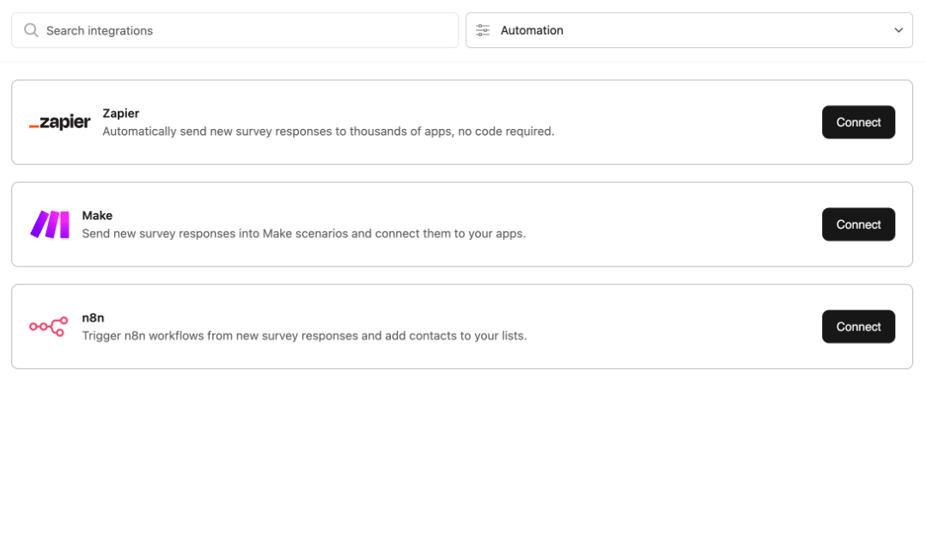Click the n8n title text
This screenshot has height=540, width=926.
(93, 318)
